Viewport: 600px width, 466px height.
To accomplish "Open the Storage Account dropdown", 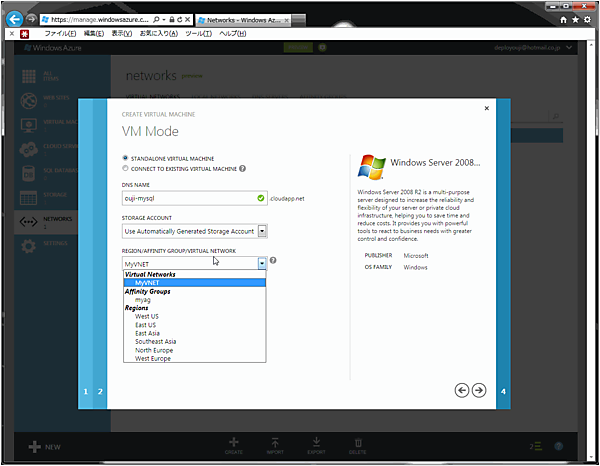I will pos(195,231).
